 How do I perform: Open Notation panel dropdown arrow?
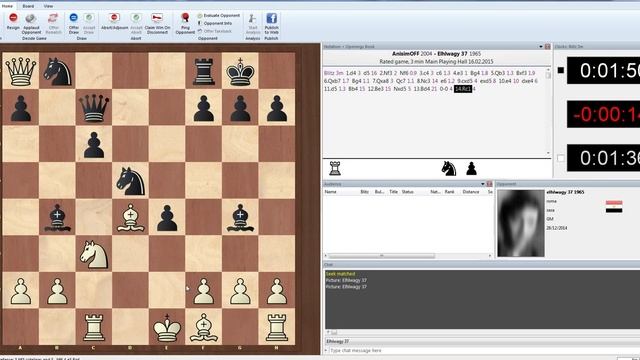coord(541,47)
